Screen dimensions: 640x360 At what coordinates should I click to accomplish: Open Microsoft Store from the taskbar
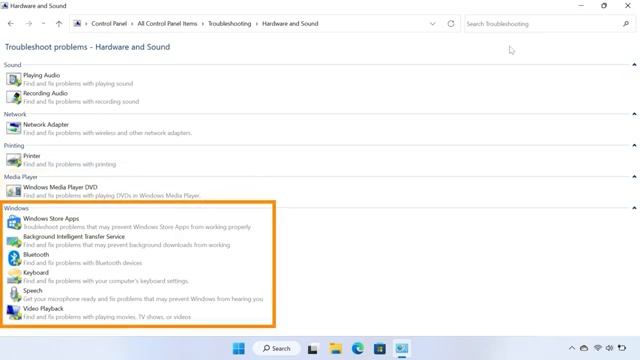point(380,349)
